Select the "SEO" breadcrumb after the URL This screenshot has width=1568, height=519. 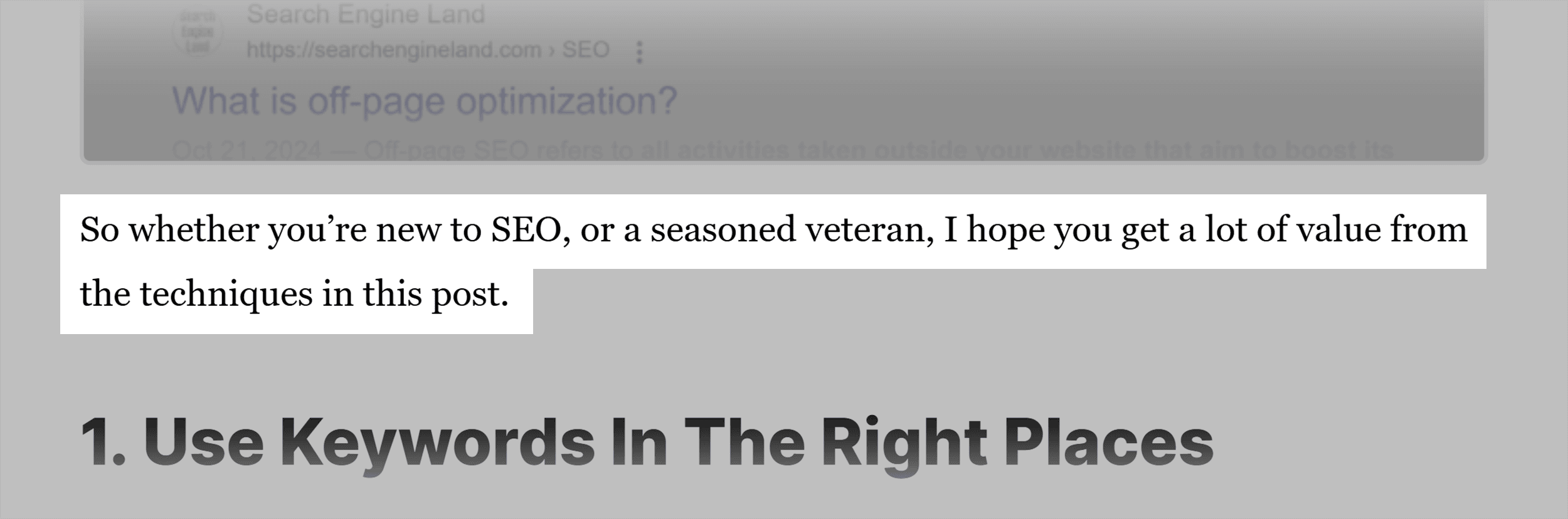pyautogui.click(x=586, y=50)
